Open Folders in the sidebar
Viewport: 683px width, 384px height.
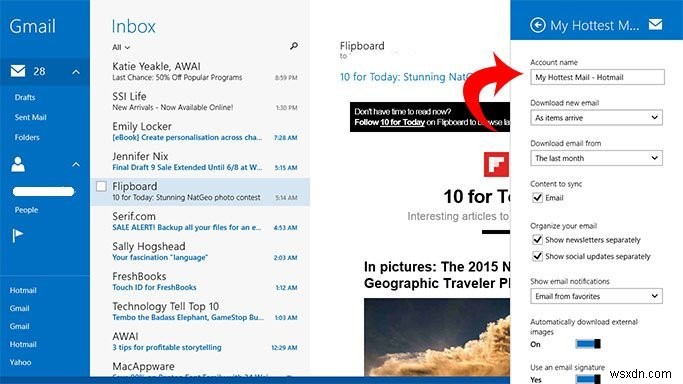pyautogui.click(x=27, y=137)
